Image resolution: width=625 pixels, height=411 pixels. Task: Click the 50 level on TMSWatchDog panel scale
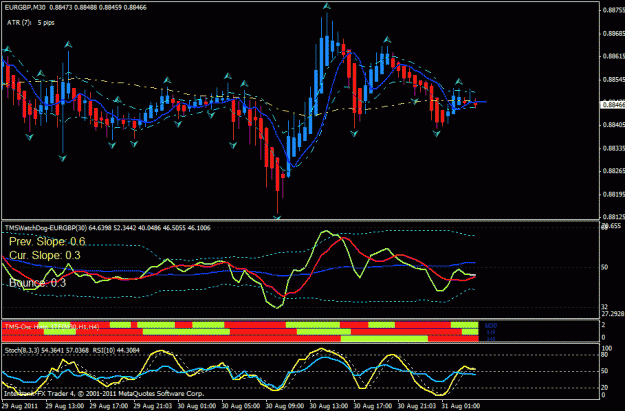click(x=605, y=267)
